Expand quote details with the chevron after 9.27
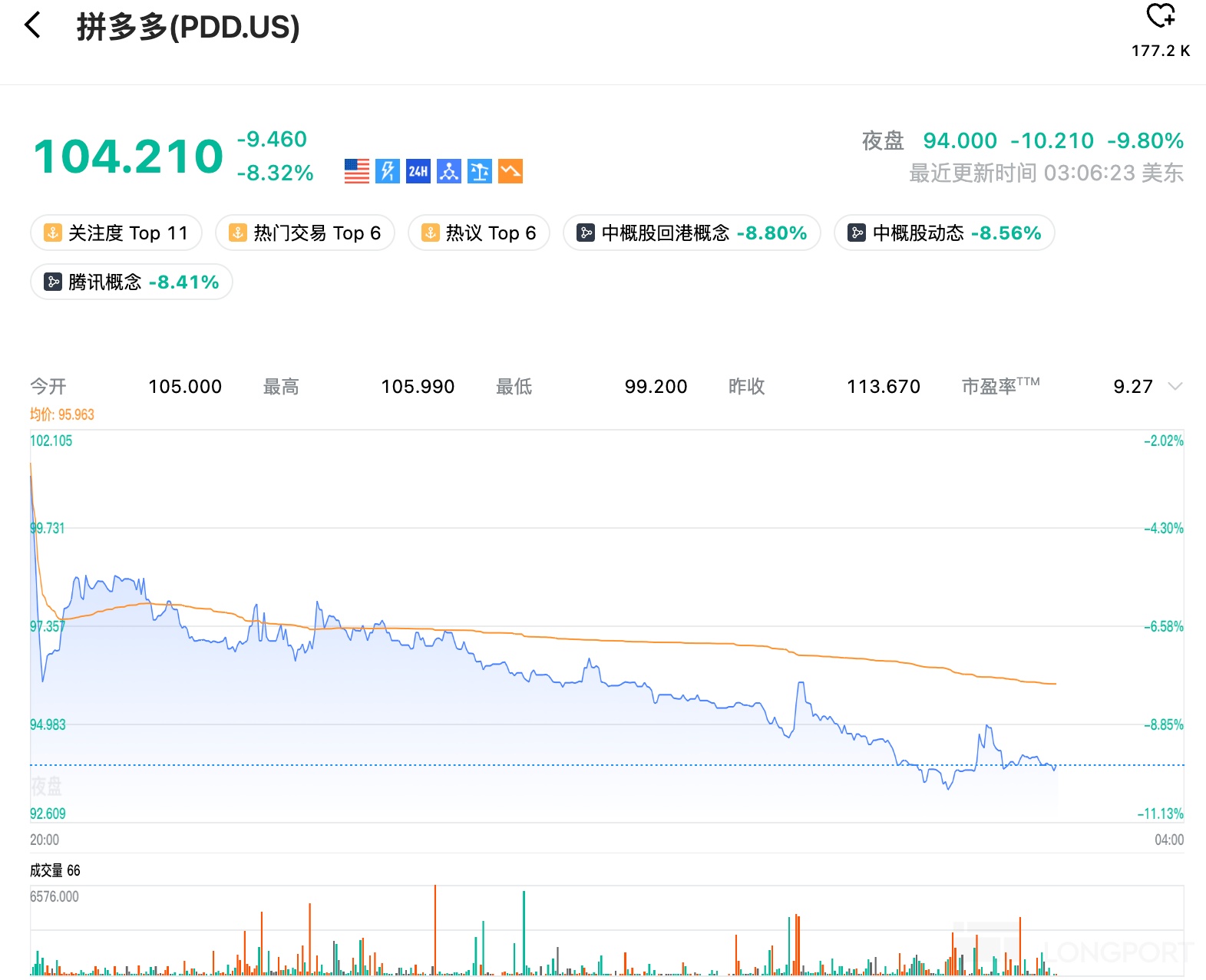The image size is (1206, 980). pyautogui.click(x=1175, y=386)
